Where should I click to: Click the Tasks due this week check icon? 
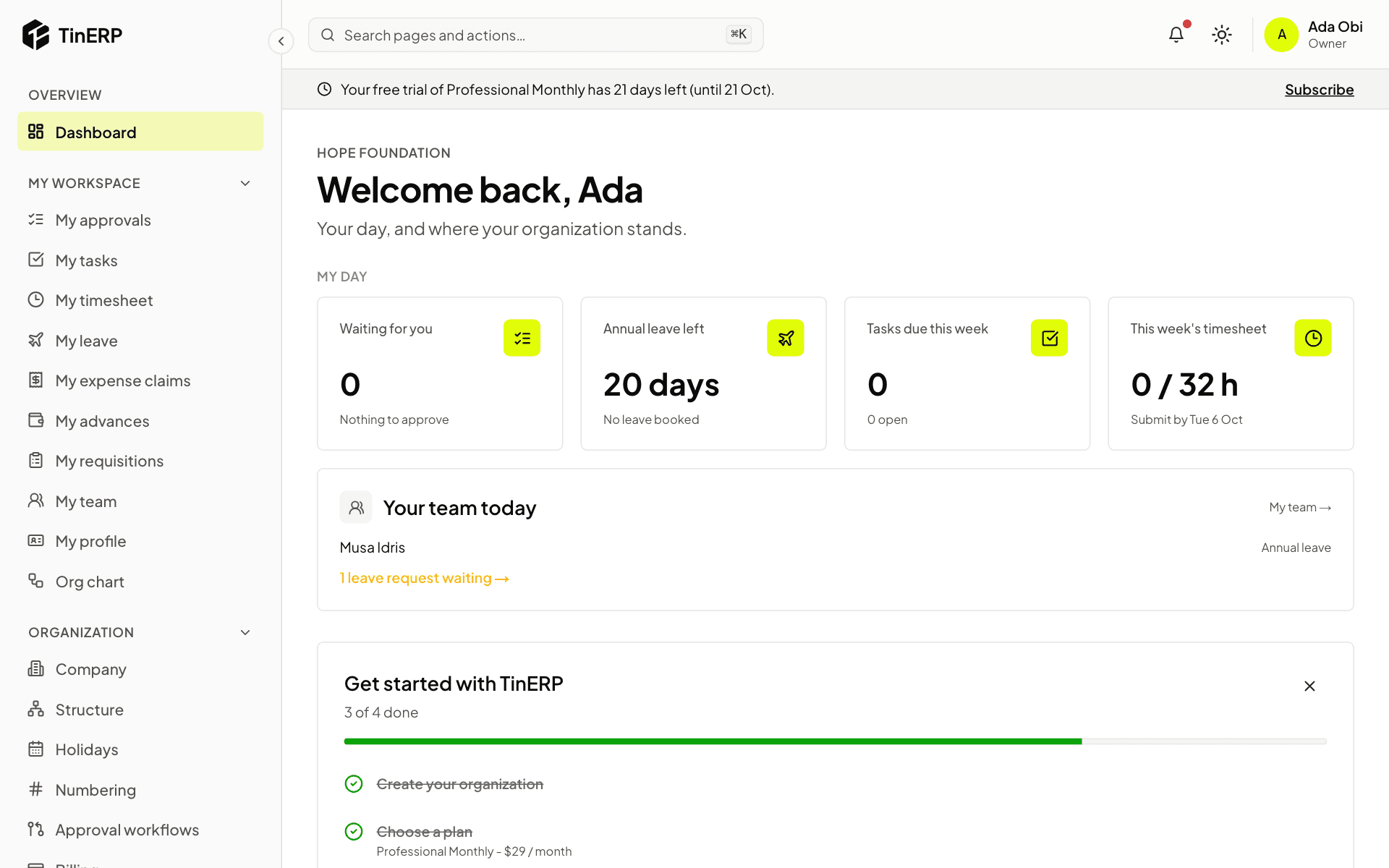(x=1049, y=338)
